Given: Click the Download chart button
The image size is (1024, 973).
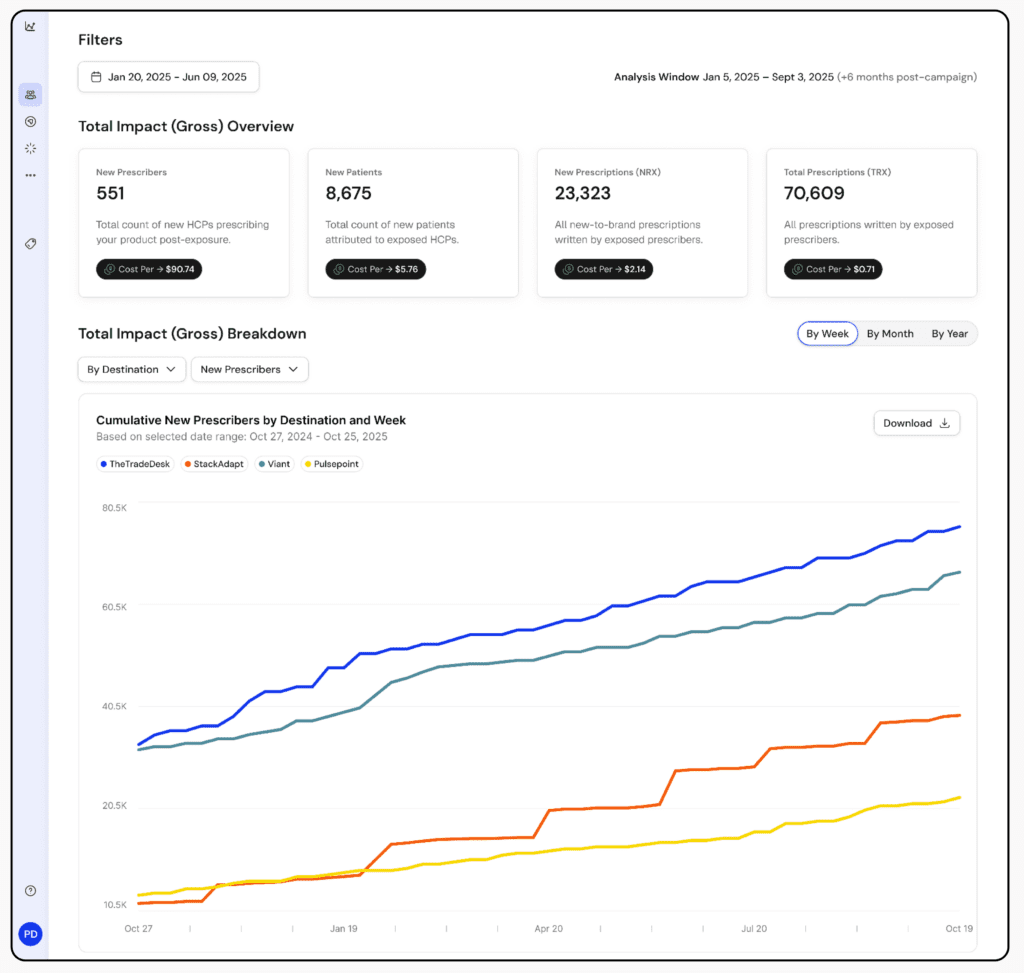Looking at the screenshot, I should point(916,423).
